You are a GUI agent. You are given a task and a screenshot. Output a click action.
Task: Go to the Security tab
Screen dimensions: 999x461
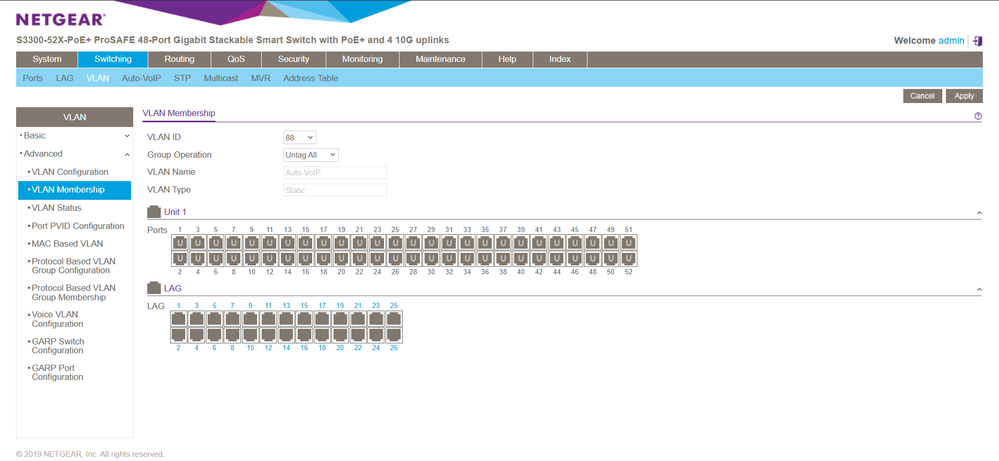point(294,59)
